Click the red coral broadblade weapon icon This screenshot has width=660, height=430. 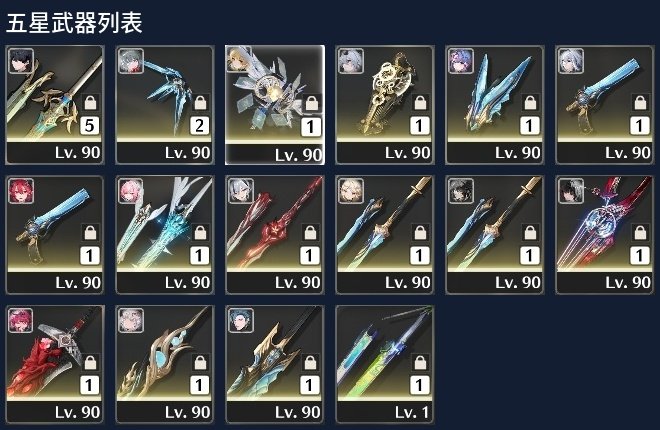(x=55, y=353)
